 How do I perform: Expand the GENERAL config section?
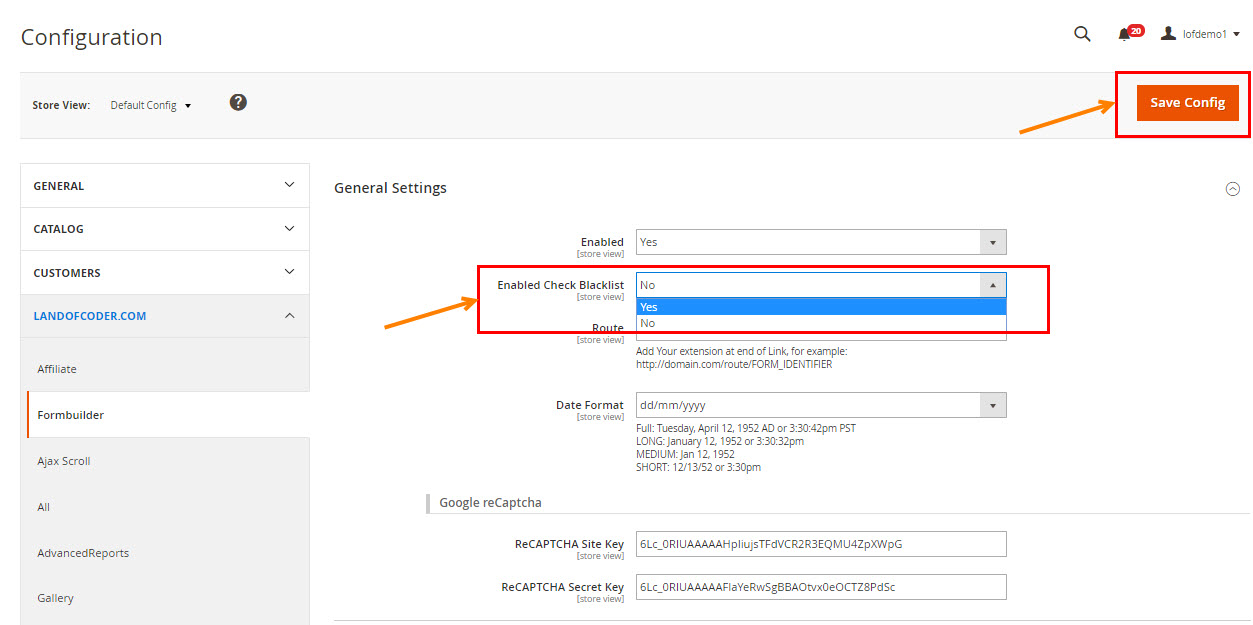click(165, 186)
